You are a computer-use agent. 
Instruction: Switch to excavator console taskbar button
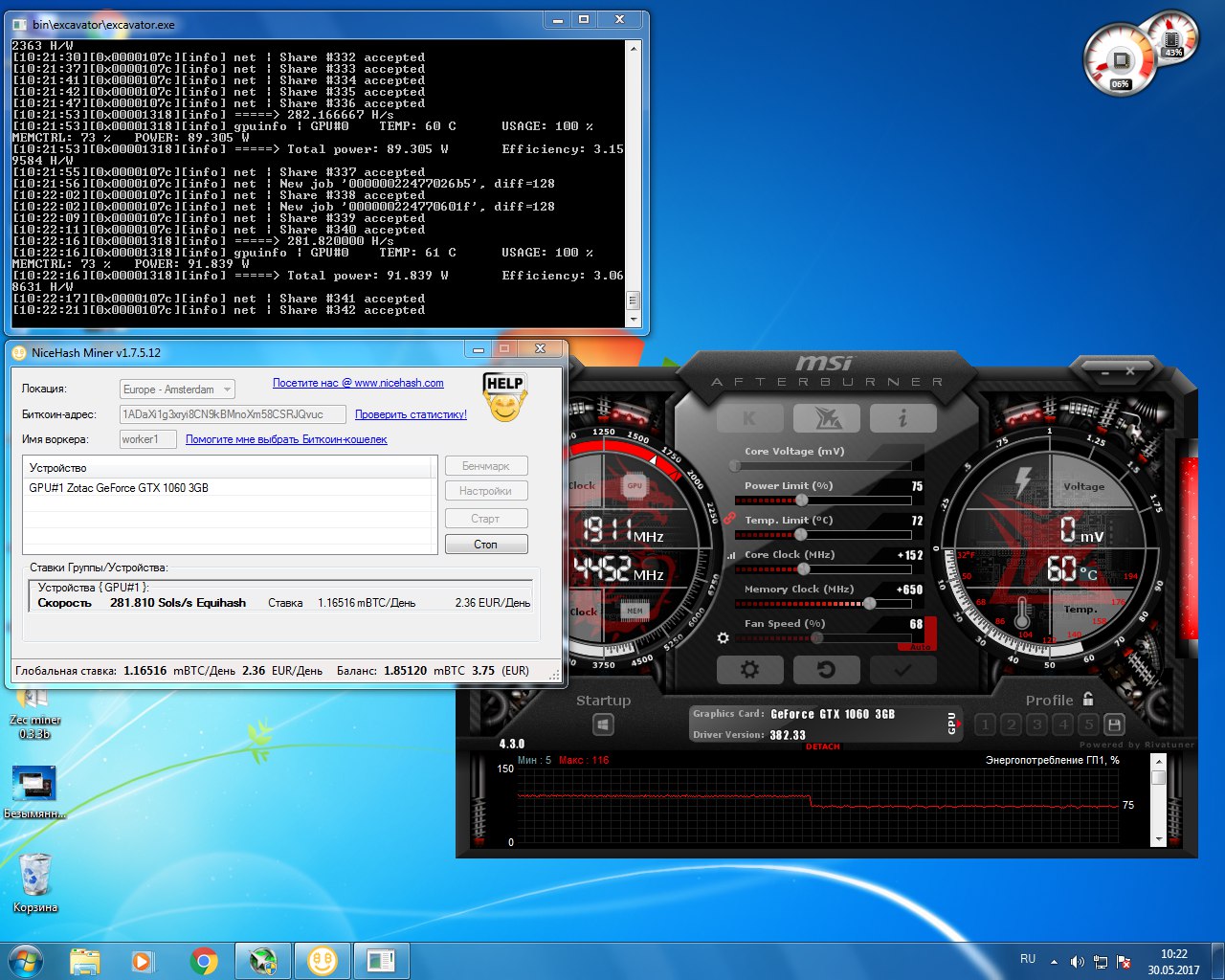[382, 961]
